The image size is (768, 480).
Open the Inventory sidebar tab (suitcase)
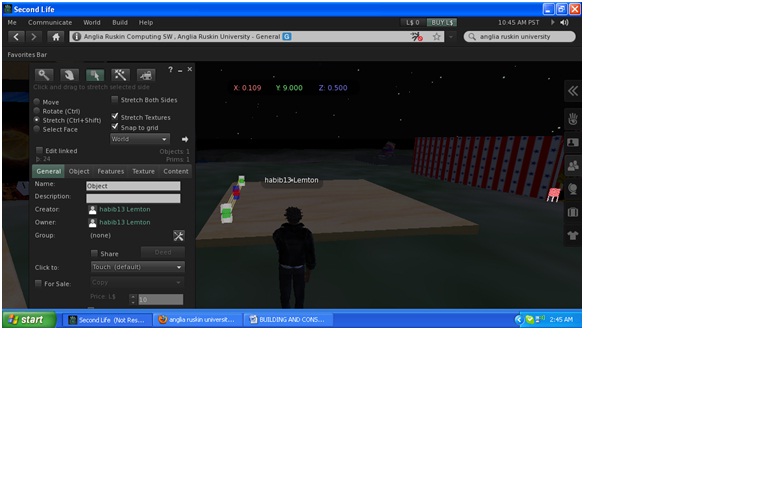point(573,213)
